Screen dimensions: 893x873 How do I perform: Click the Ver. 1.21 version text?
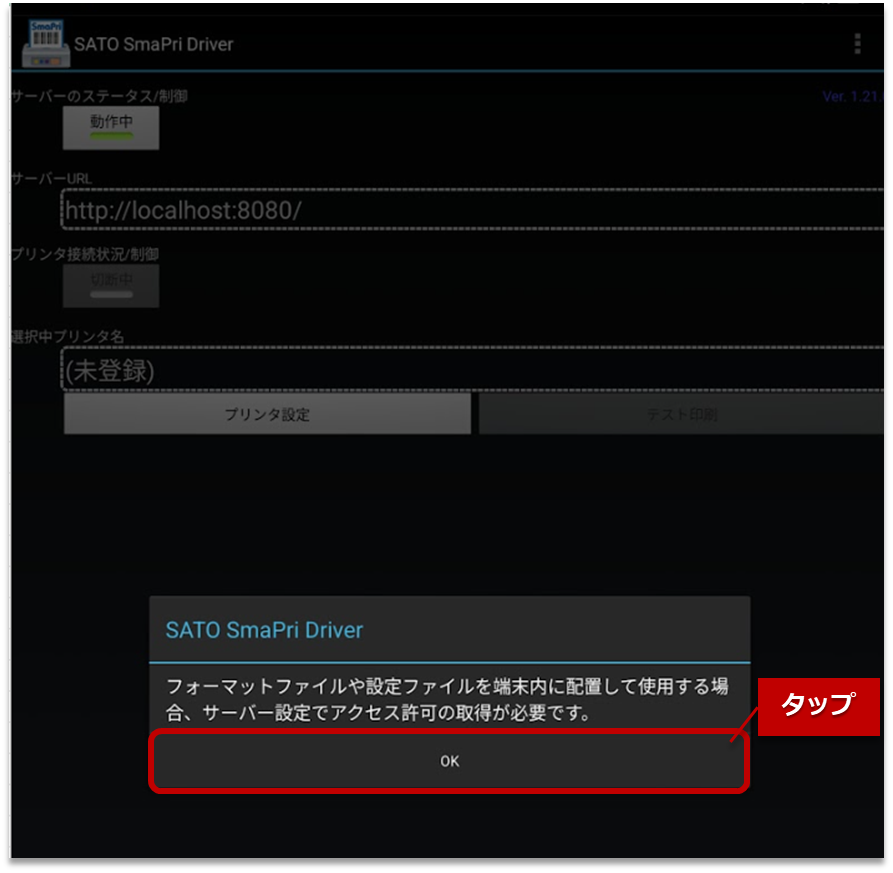pos(853,96)
